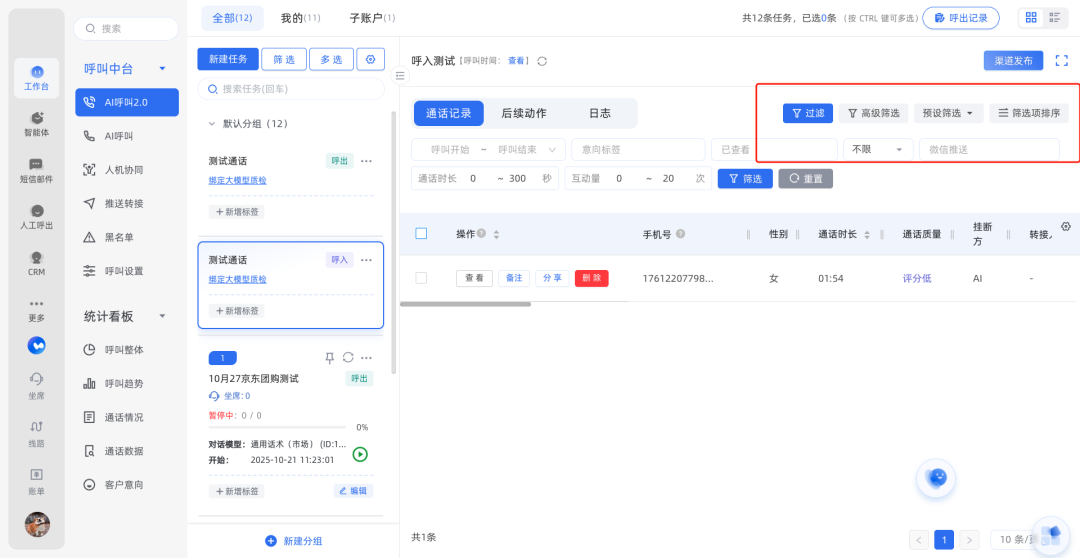
Task: Check the row checkbox for 17612207798
Action: pos(421,278)
